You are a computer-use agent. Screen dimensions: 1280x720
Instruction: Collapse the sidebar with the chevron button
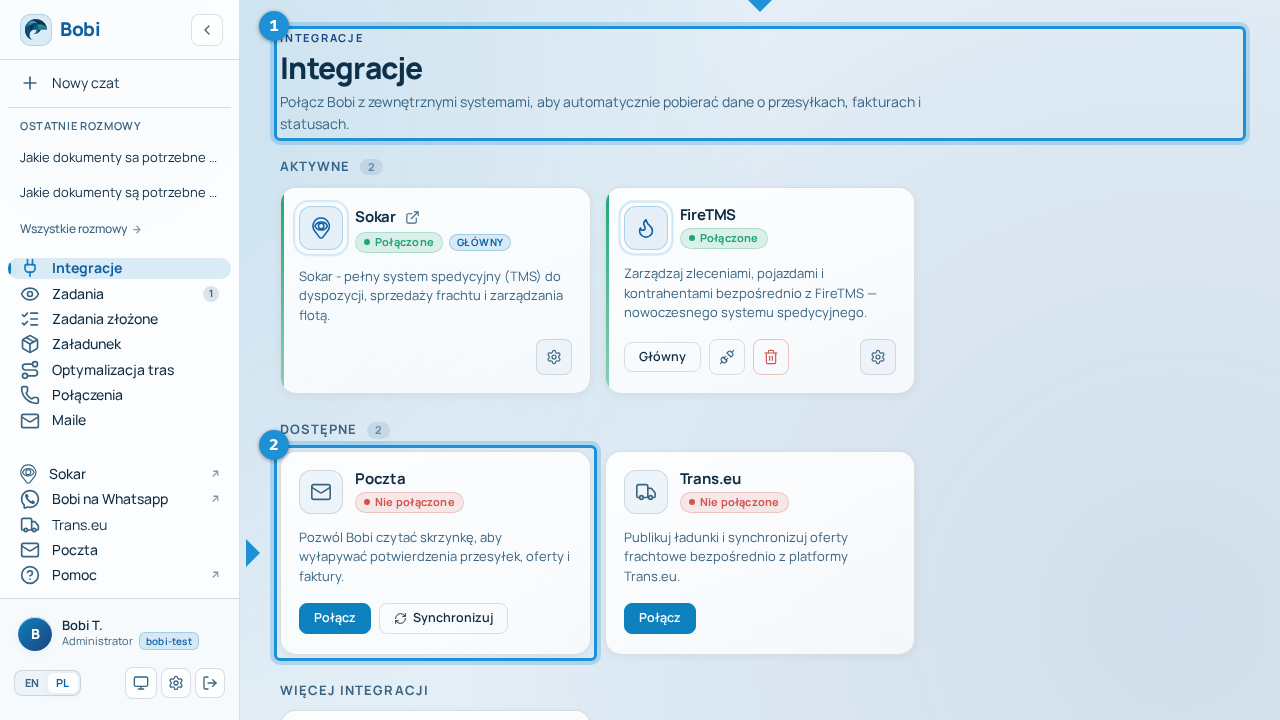tap(207, 30)
